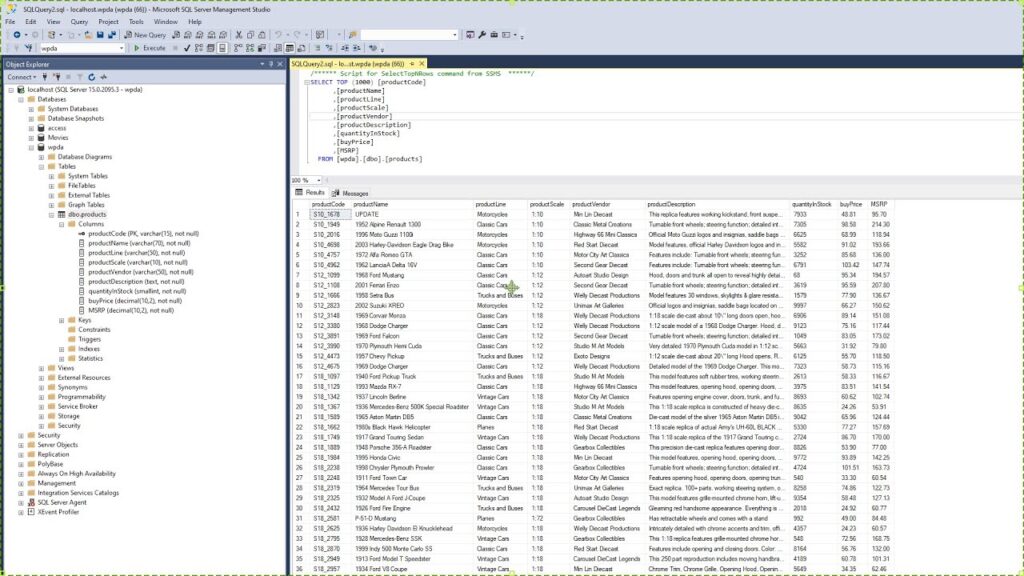Screen dimensions: 1024x576
Task: Click the Save icon in toolbar
Action: coord(100,35)
